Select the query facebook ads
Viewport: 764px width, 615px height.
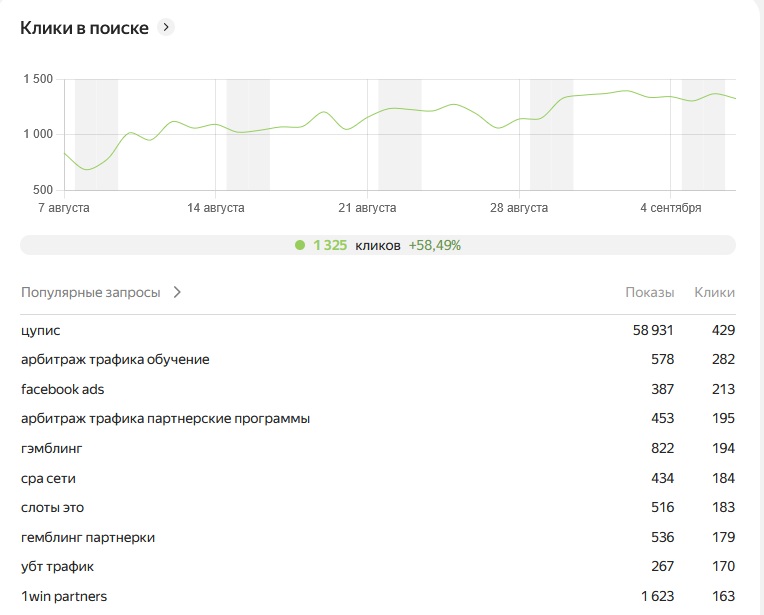point(62,389)
